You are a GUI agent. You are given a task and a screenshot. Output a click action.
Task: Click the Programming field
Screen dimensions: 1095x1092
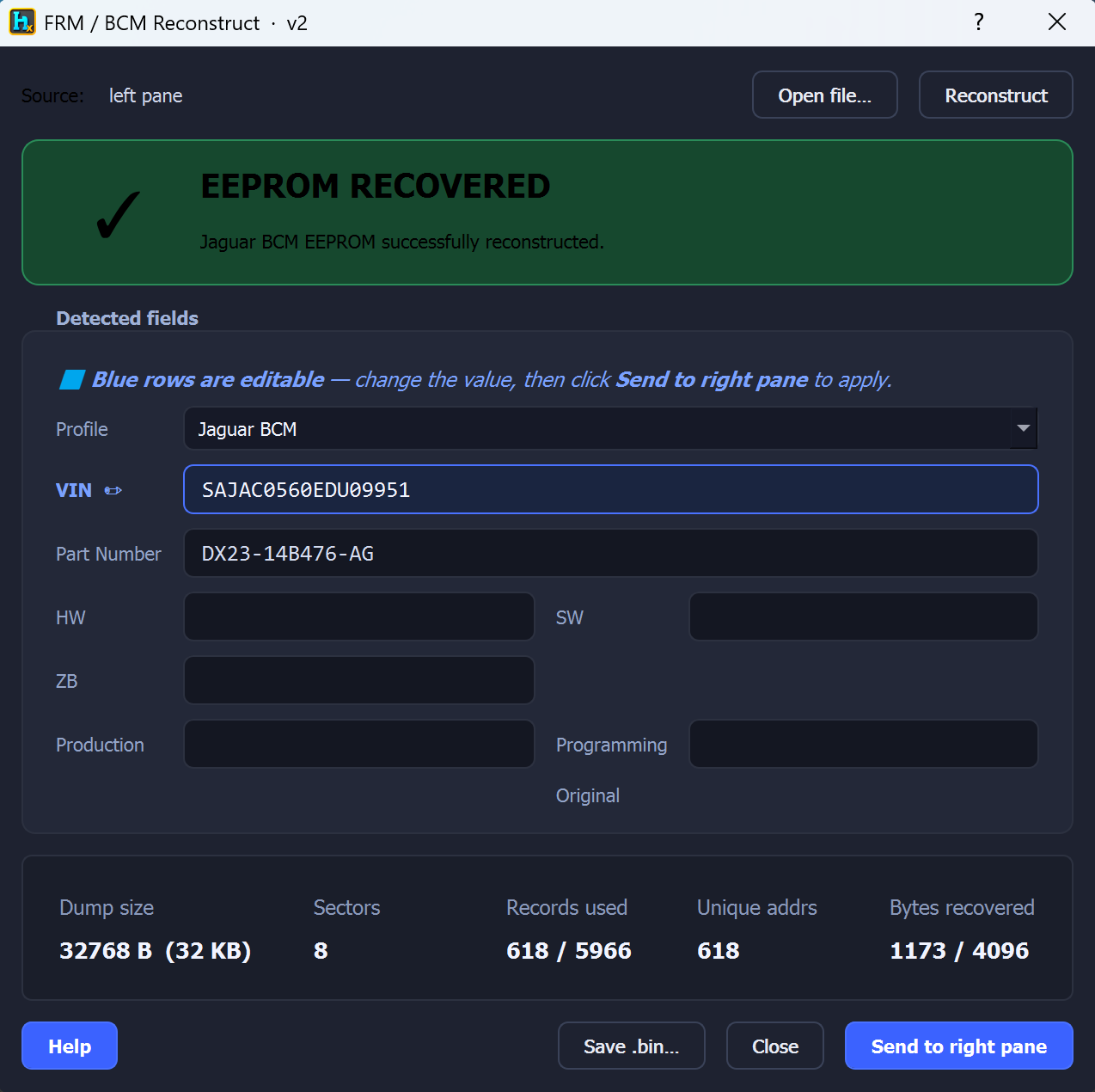pyautogui.click(x=864, y=744)
